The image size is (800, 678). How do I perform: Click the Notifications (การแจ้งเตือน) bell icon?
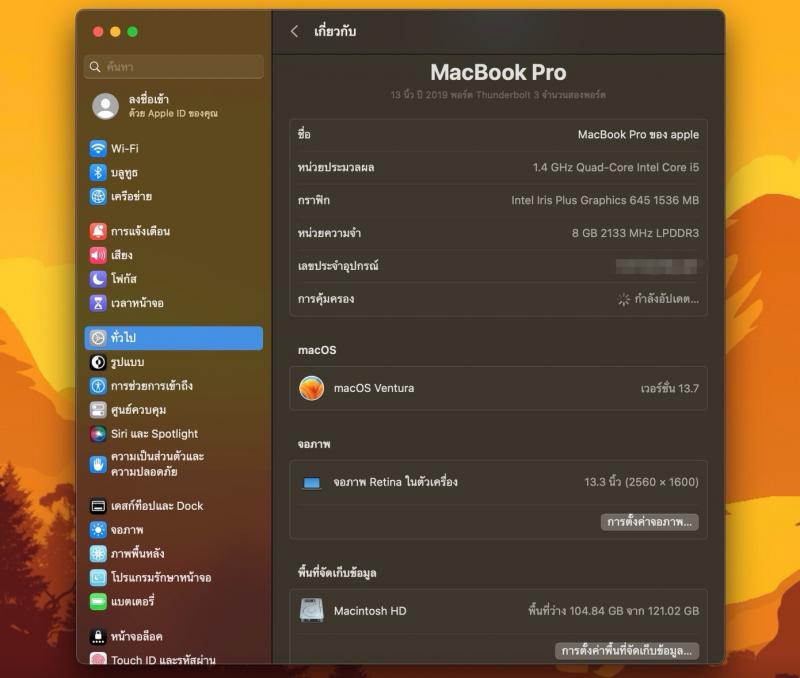98,231
